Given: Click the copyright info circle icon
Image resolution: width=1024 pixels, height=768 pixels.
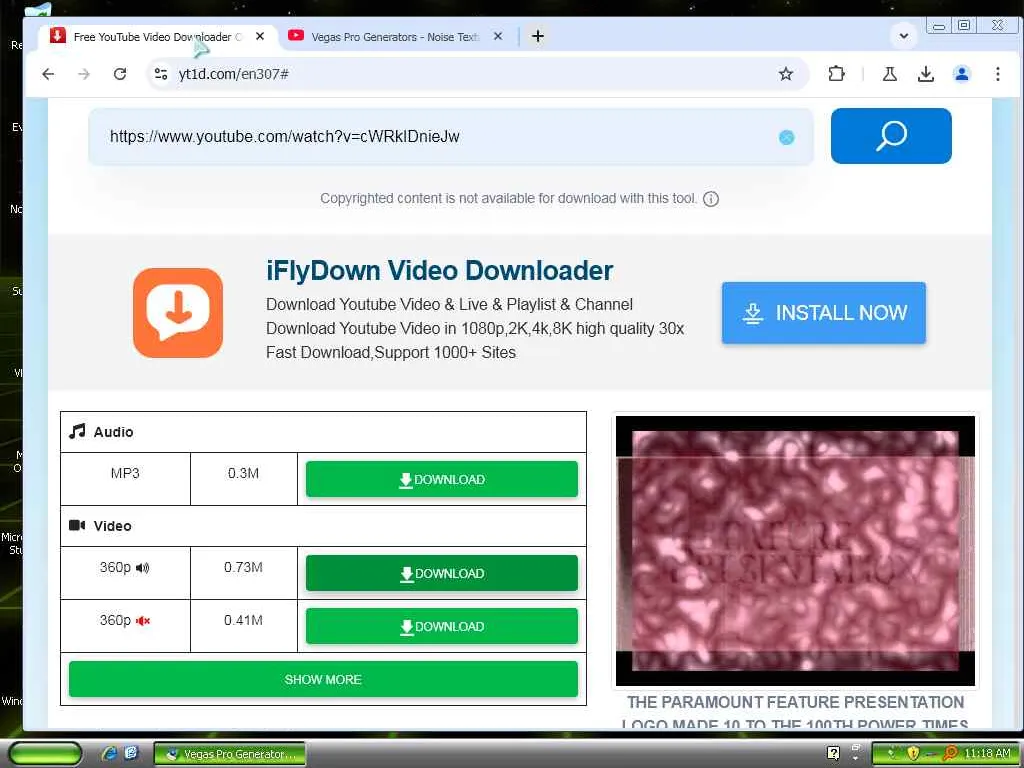Looking at the screenshot, I should click(x=711, y=199).
